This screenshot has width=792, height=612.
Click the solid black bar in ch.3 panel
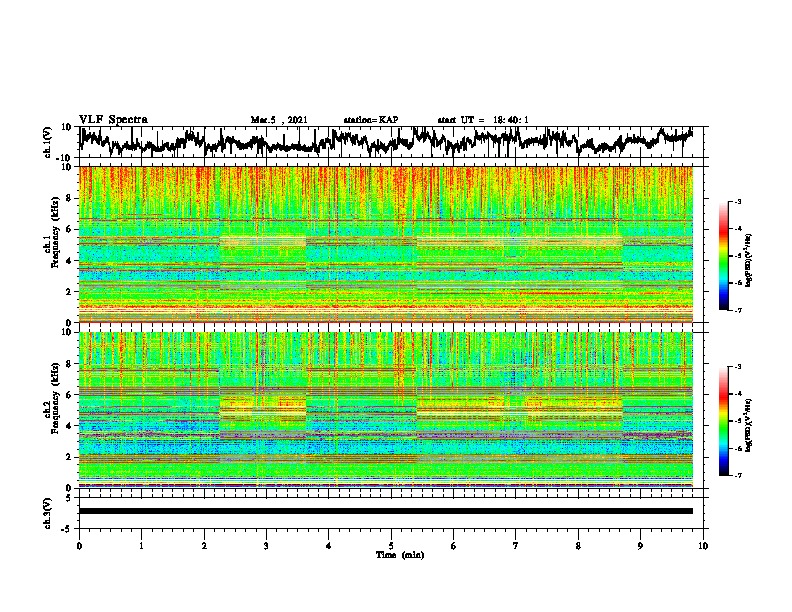(x=386, y=511)
